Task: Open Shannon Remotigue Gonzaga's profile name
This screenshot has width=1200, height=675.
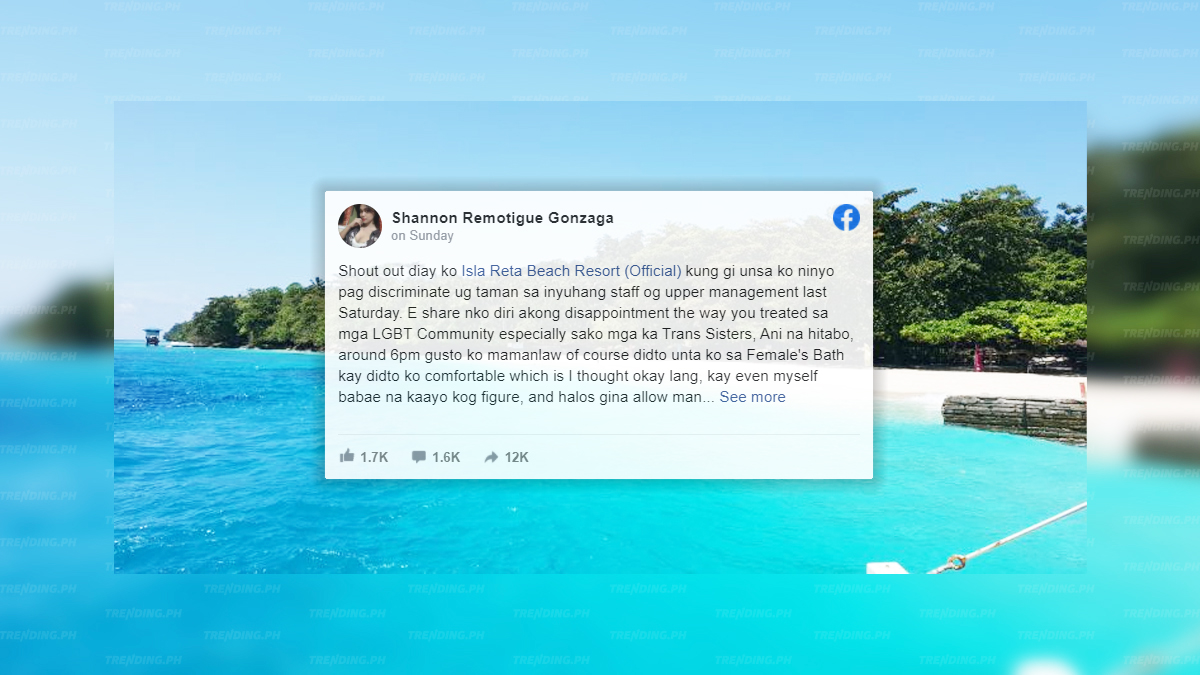Action: [x=503, y=217]
